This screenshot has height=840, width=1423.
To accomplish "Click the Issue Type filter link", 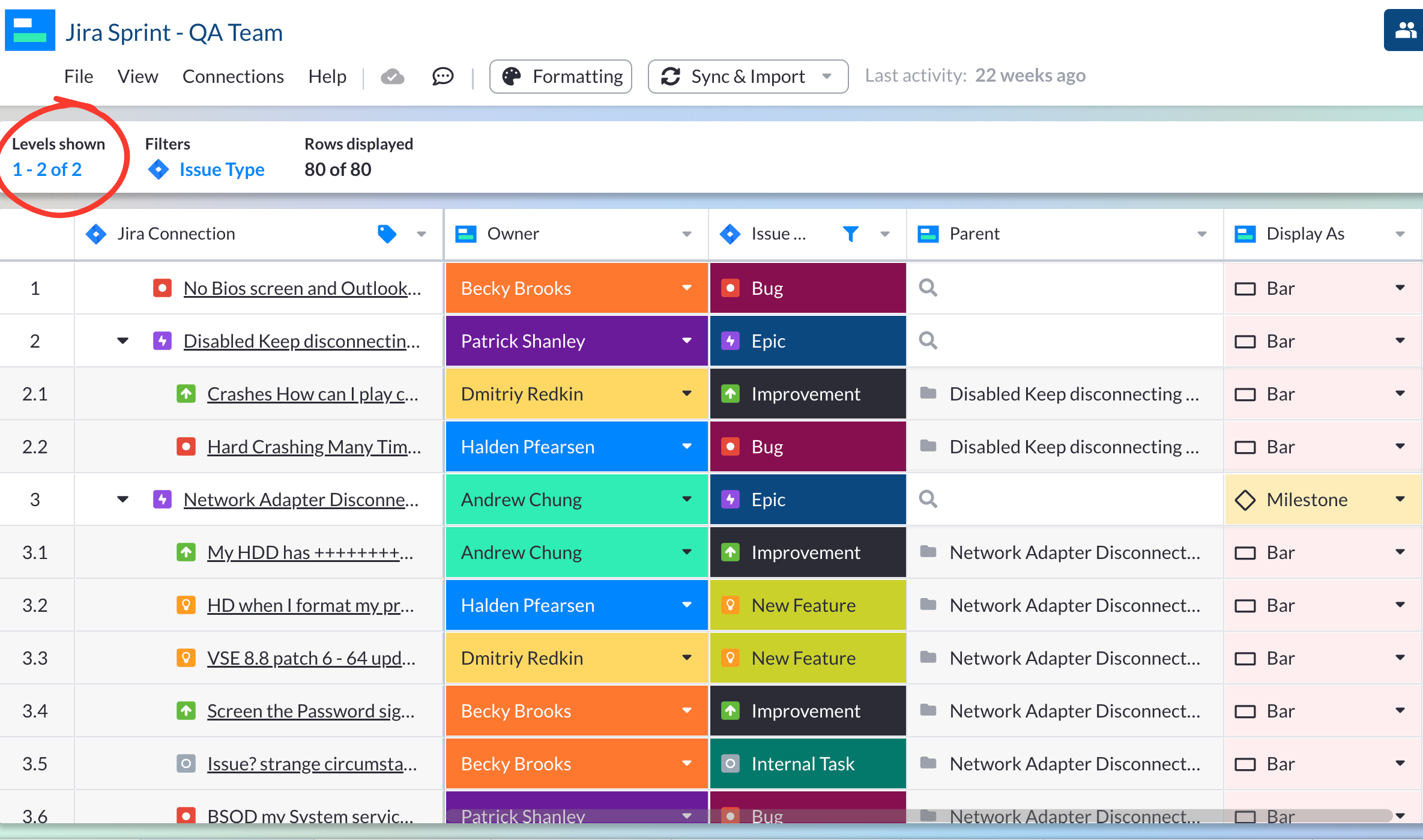I will 222,169.
